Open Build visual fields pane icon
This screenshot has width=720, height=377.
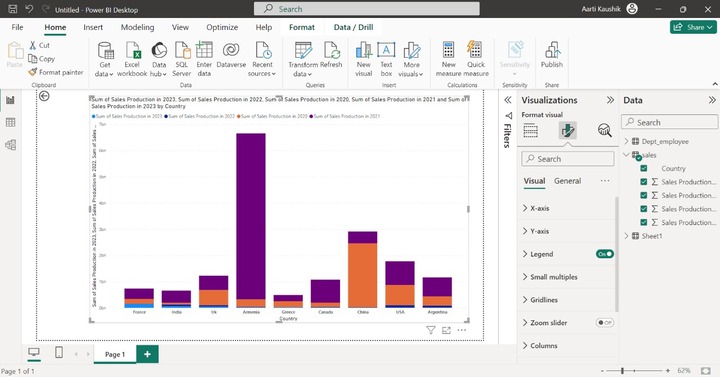(x=530, y=131)
